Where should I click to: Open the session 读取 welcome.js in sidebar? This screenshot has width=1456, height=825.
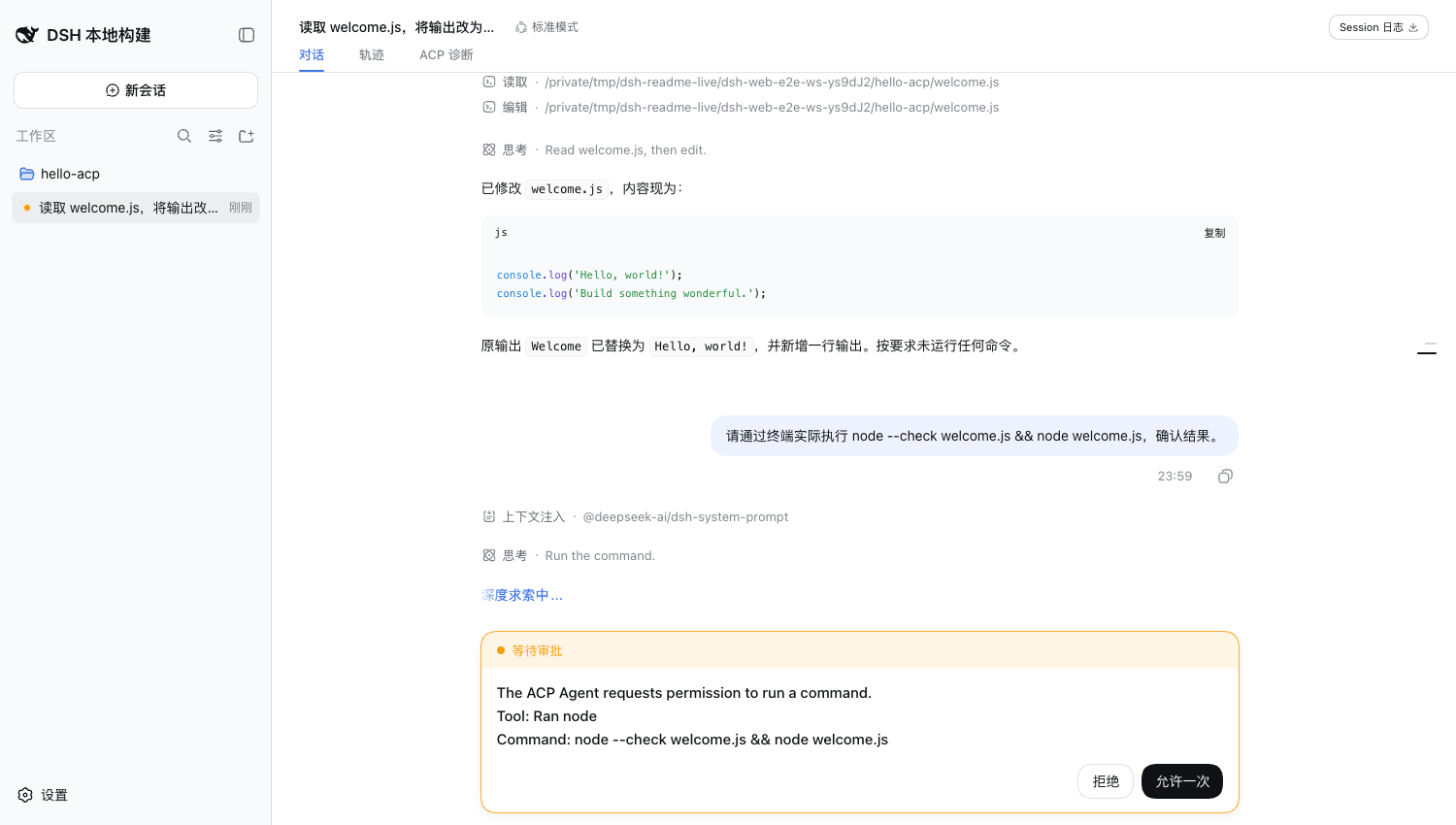coord(136,208)
